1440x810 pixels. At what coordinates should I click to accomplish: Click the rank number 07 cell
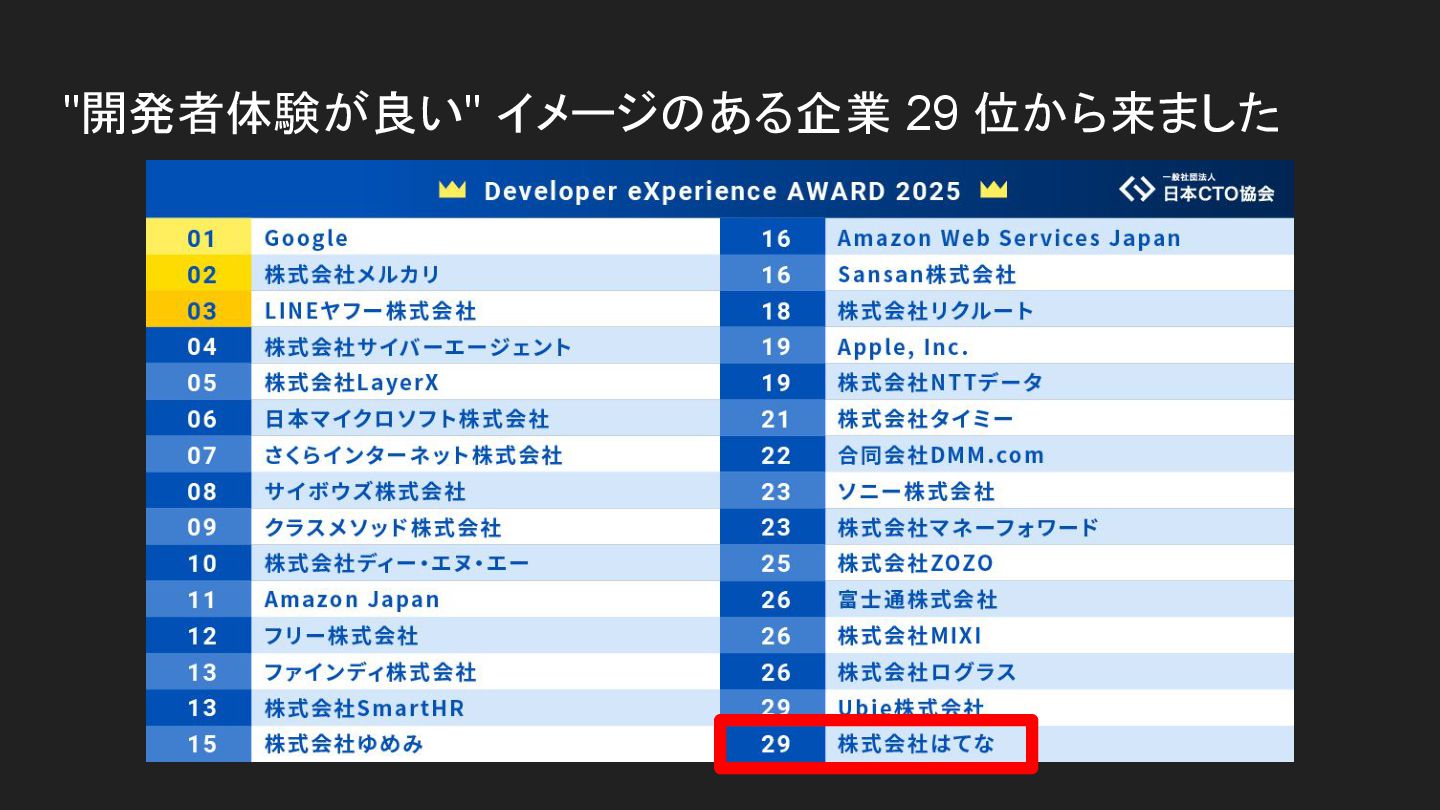[198, 454]
